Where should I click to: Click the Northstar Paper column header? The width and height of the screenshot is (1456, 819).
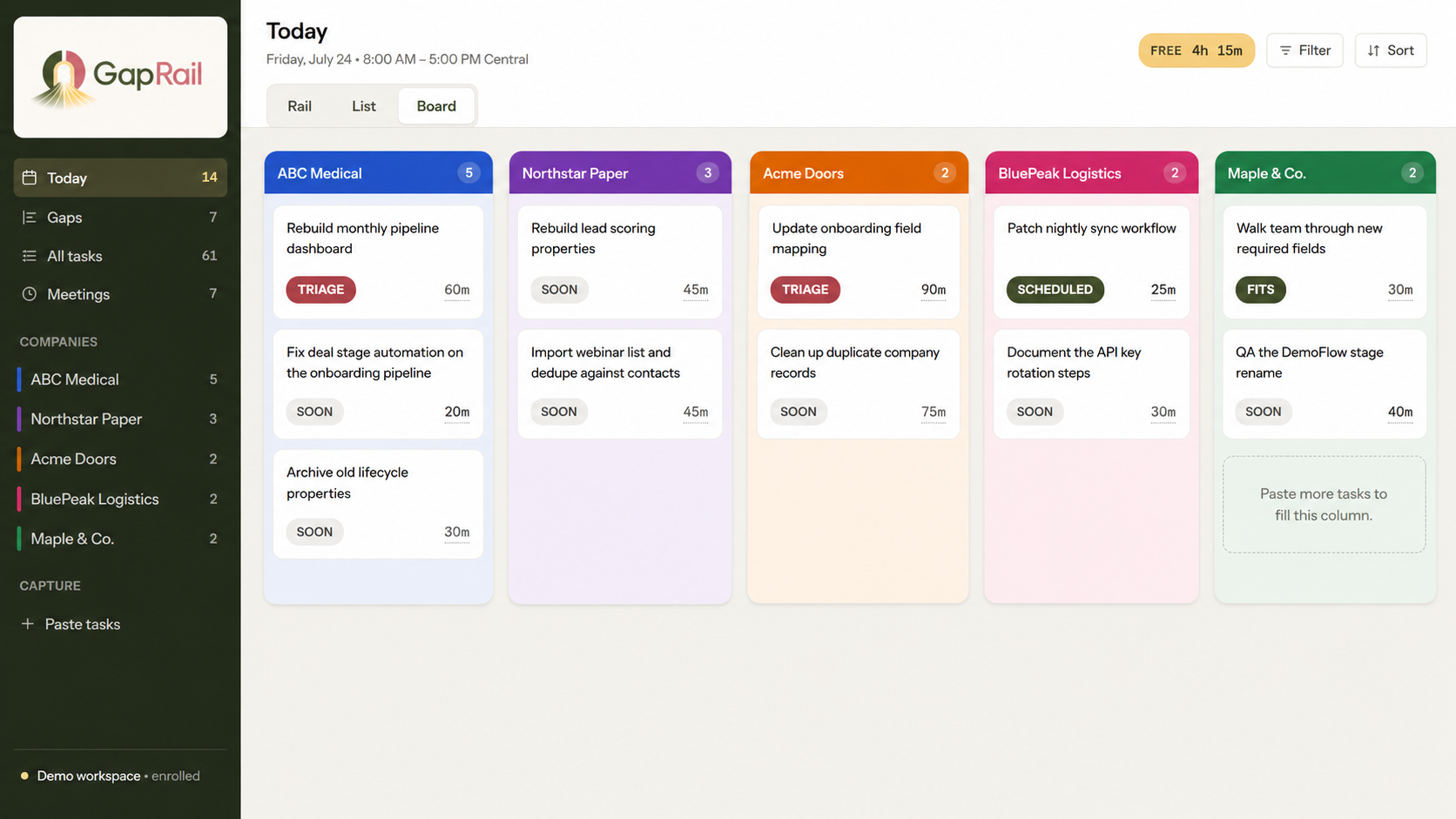pos(620,173)
